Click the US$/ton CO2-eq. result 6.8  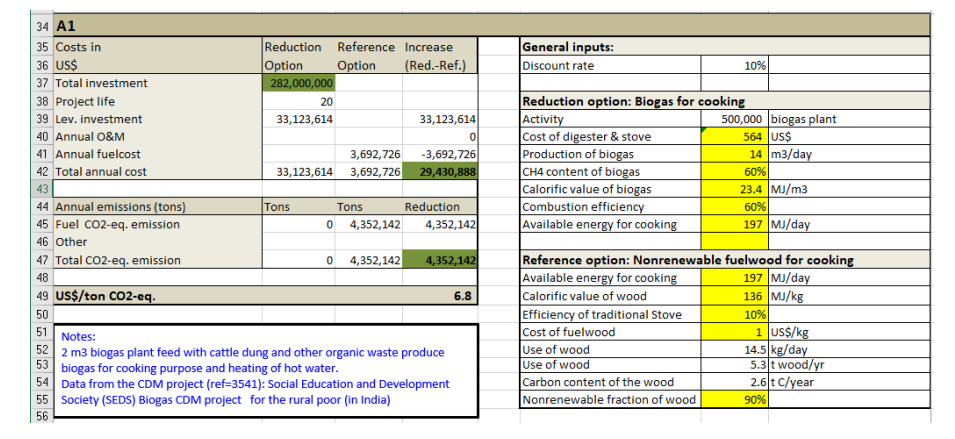pos(440,296)
